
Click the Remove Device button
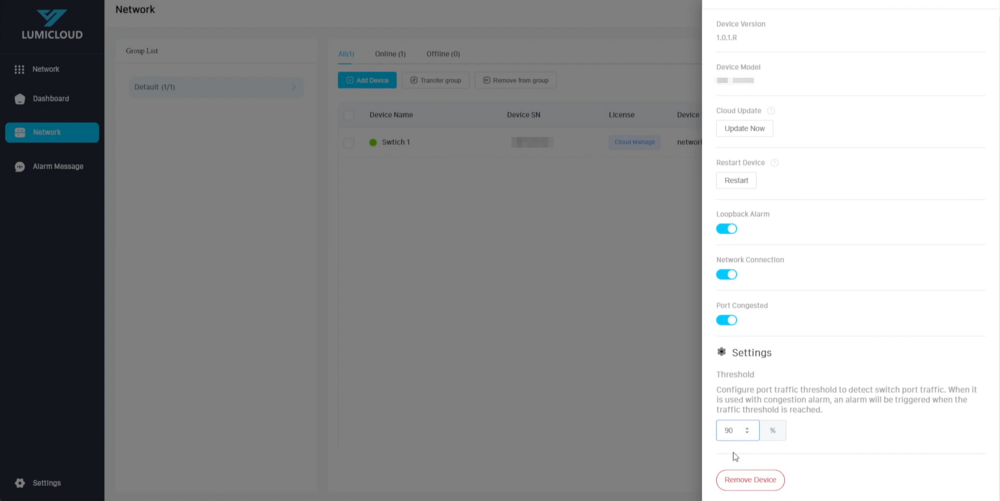(750, 480)
